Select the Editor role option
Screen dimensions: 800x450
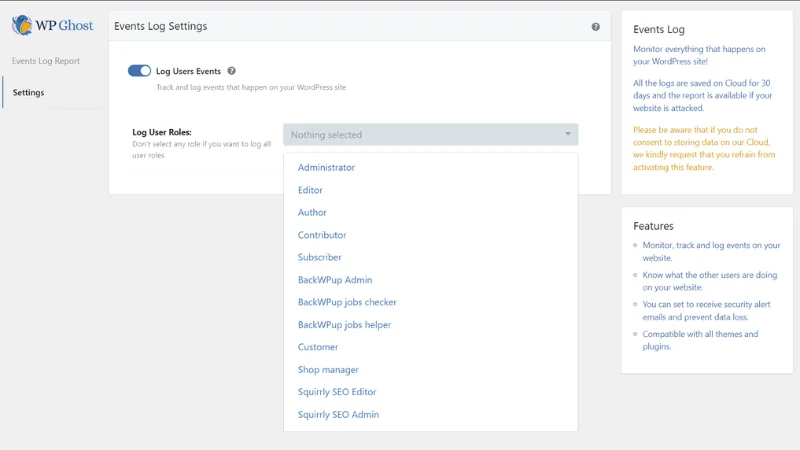pyautogui.click(x=310, y=190)
